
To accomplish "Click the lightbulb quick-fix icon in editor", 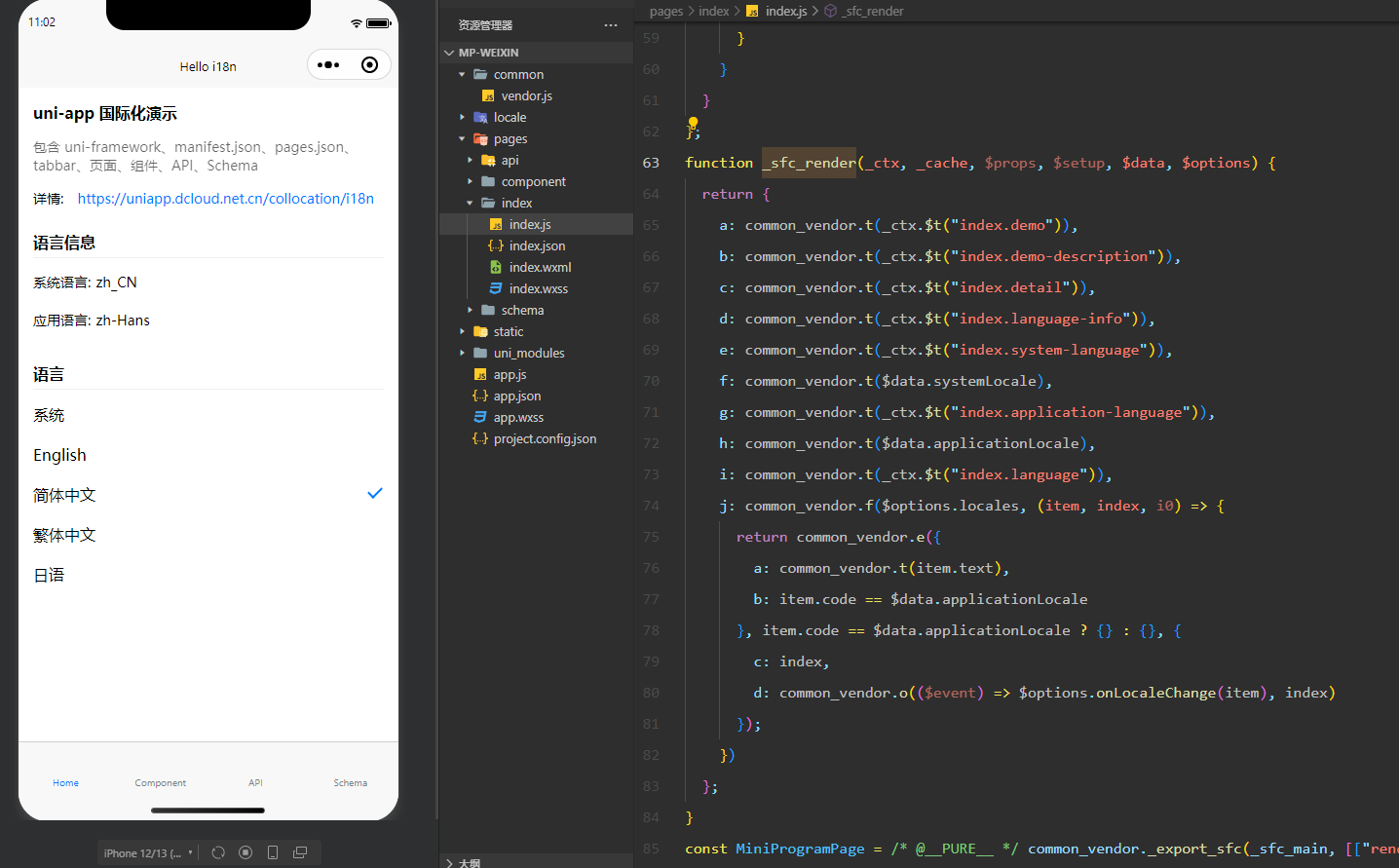I will coord(693,124).
